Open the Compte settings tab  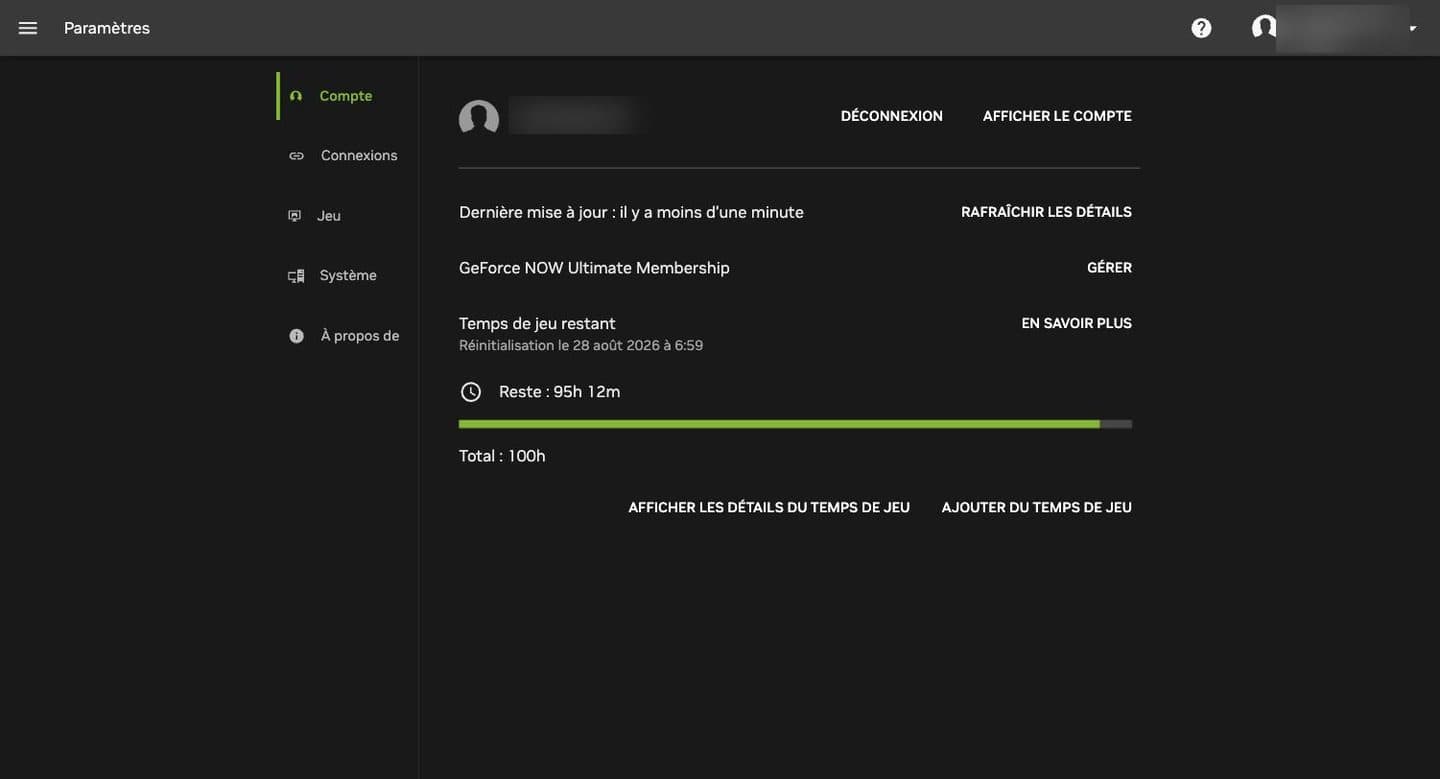pyautogui.click(x=347, y=96)
